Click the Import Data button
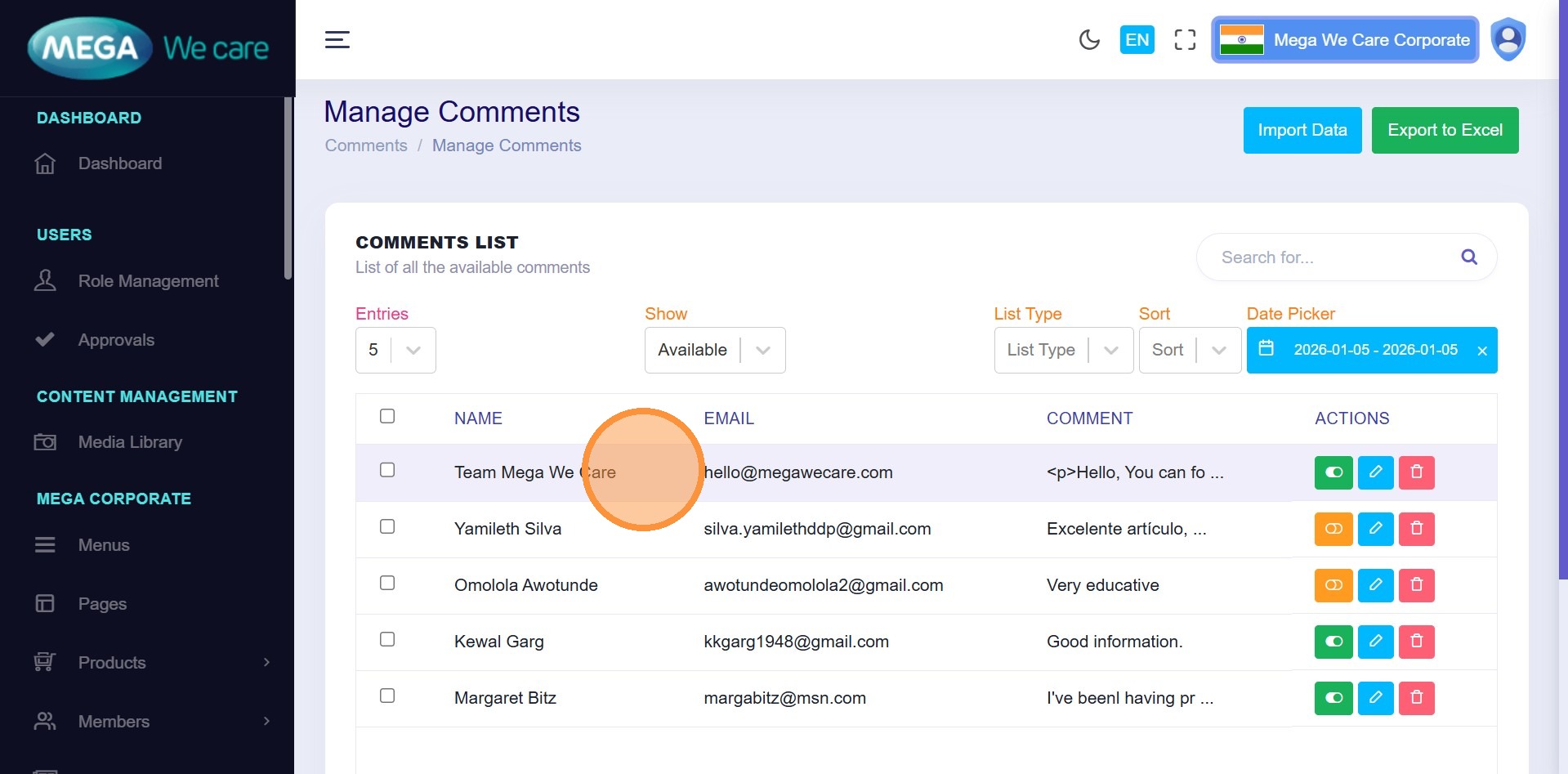Screen dimensions: 1568x774 pos(1302,130)
